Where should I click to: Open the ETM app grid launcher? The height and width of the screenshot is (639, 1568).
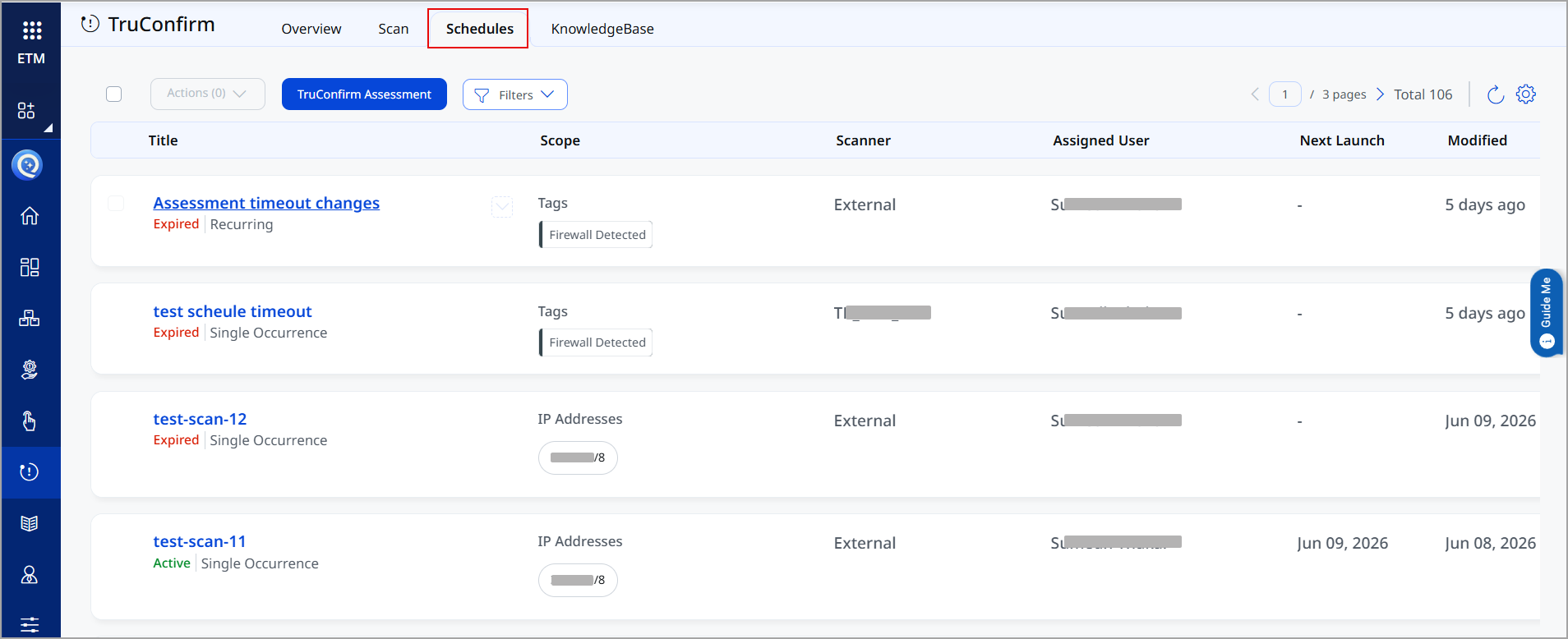(x=31, y=30)
